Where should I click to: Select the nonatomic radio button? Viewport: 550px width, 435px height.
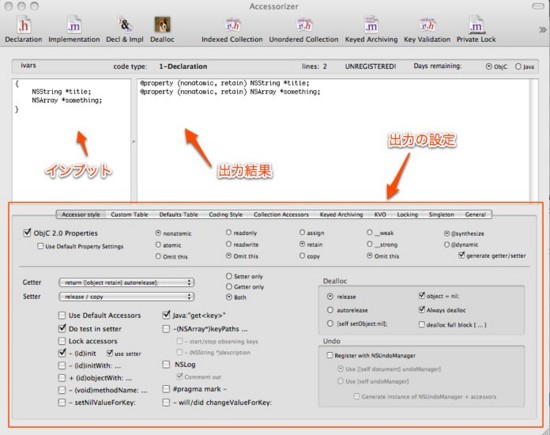158,233
